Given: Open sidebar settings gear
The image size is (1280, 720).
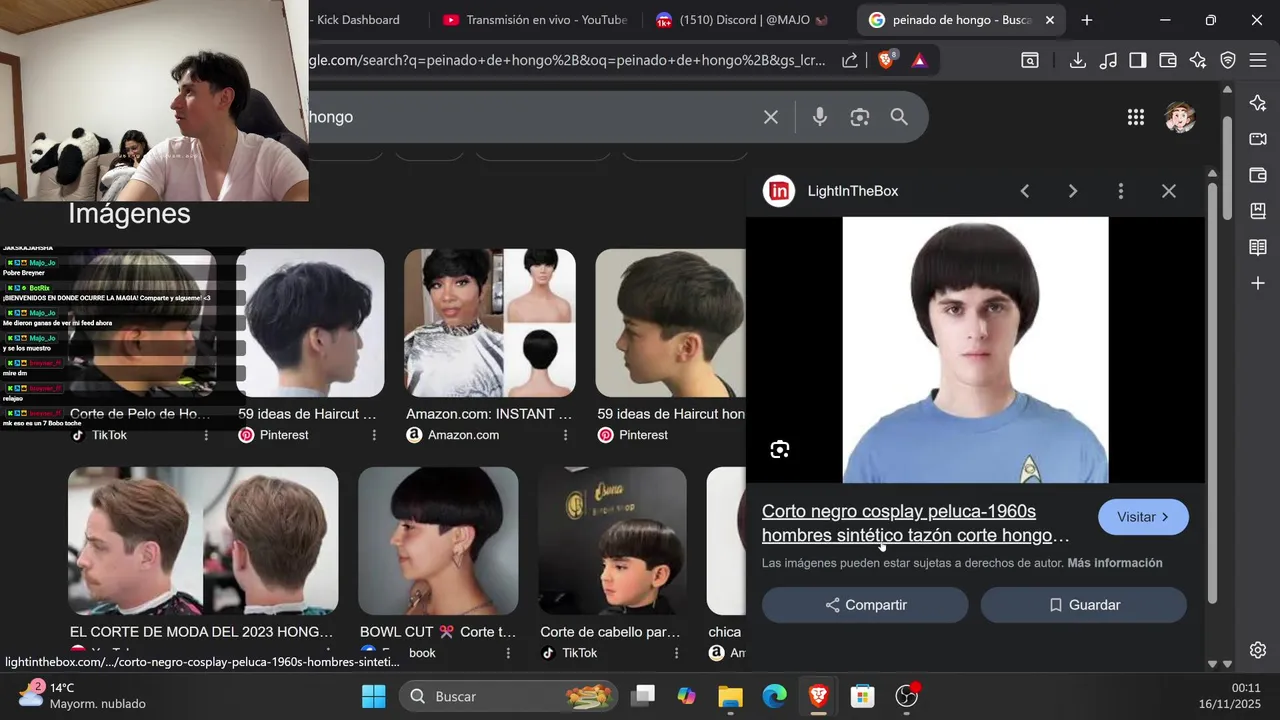Looking at the screenshot, I should click(x=1258, y=650).
